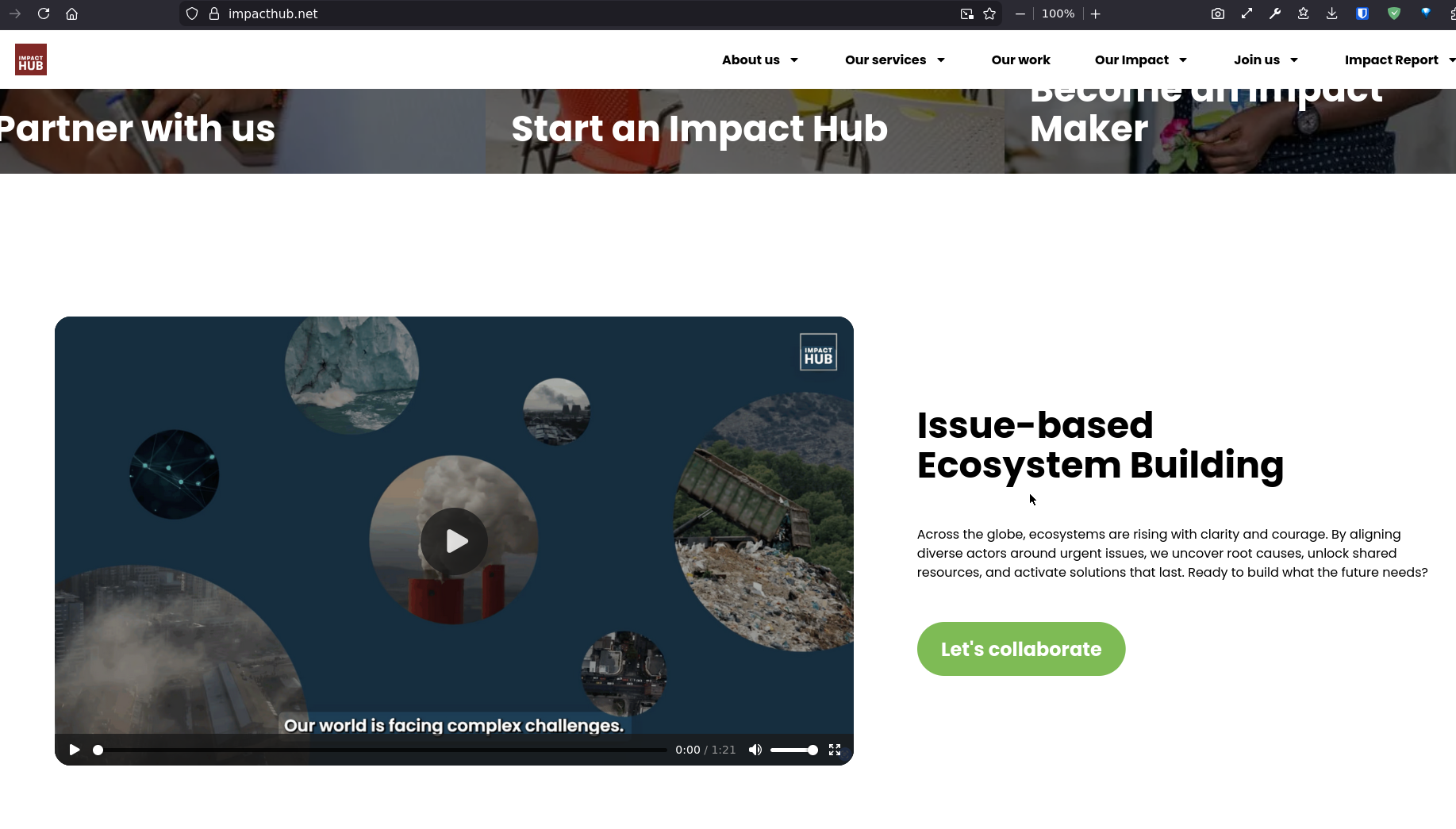Expand the About us dropdown menu
The image size is (1456, 829).
(759, 59)
